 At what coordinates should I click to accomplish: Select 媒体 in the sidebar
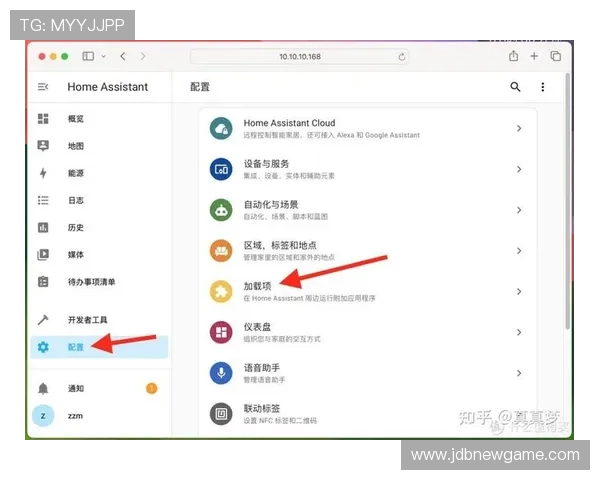pyautogui.click(x=99, y=255)
